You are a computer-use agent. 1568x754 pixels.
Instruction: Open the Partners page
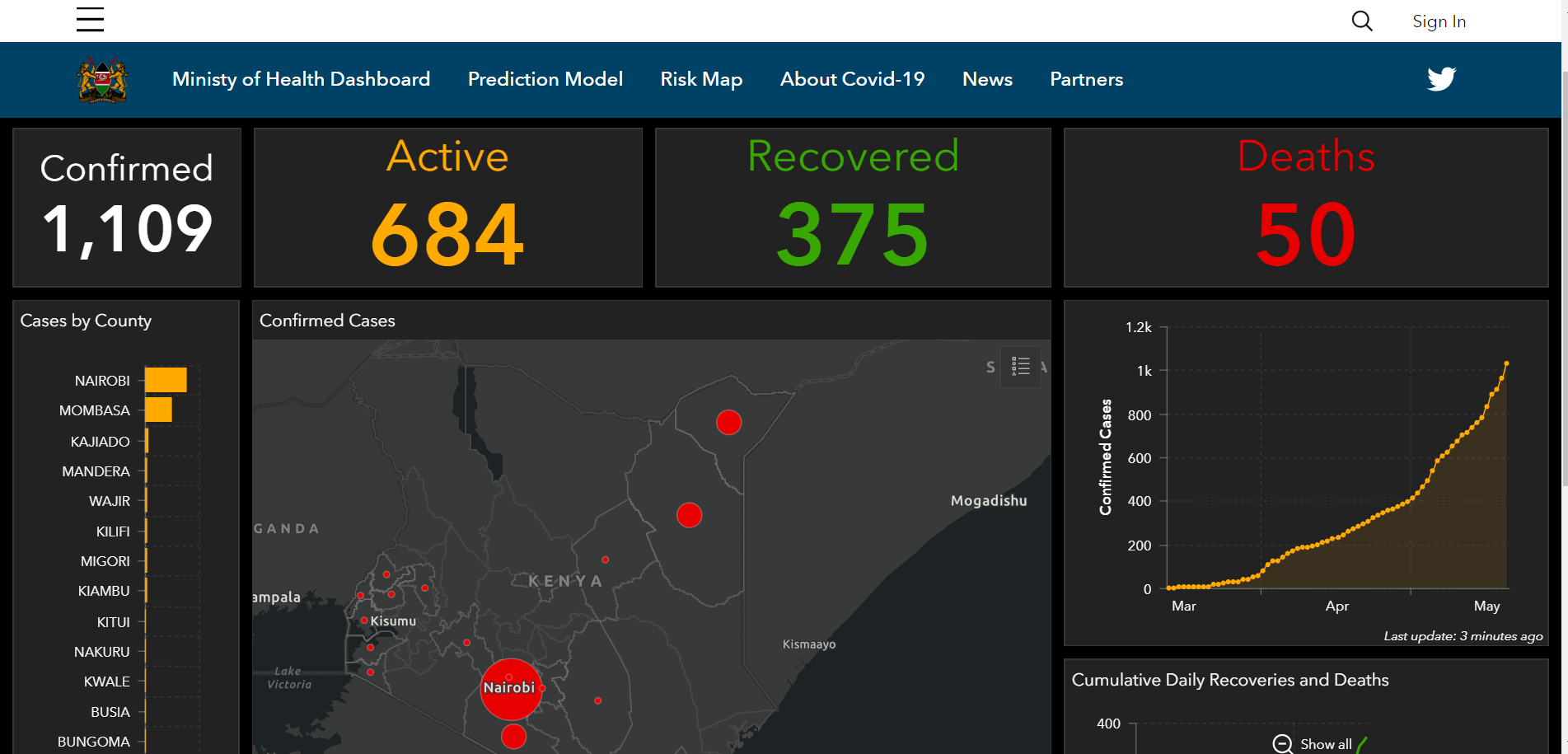[x=1086, y=79]
